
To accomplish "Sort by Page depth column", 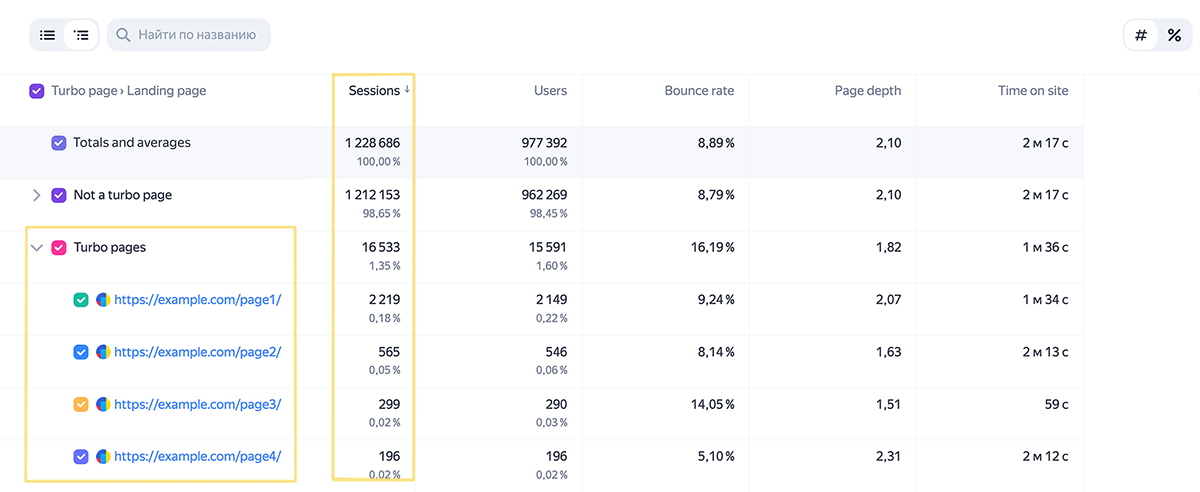I will [x=868, y=91].
